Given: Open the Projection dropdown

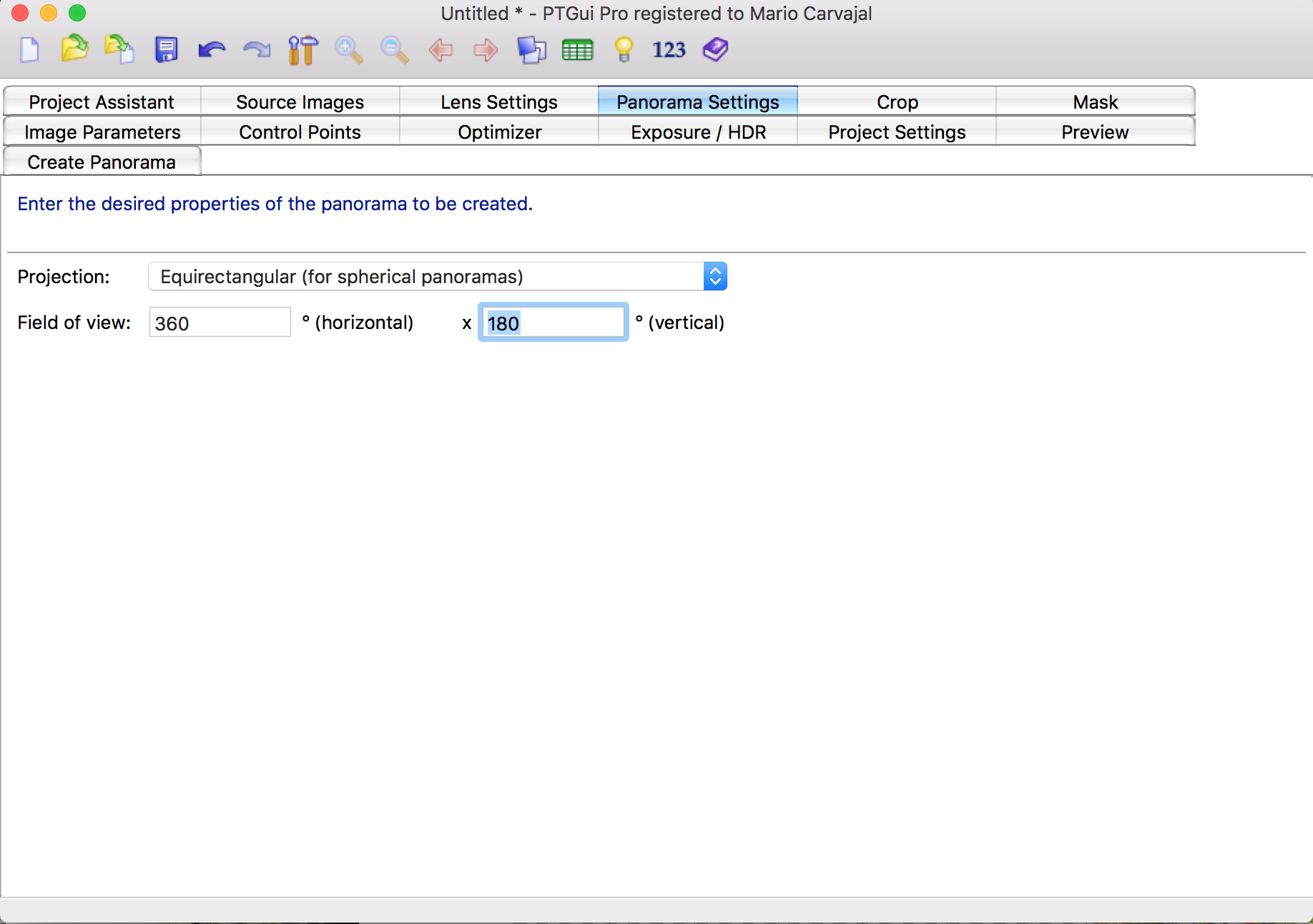Looking at the screenshot, I should pos(438,276).
